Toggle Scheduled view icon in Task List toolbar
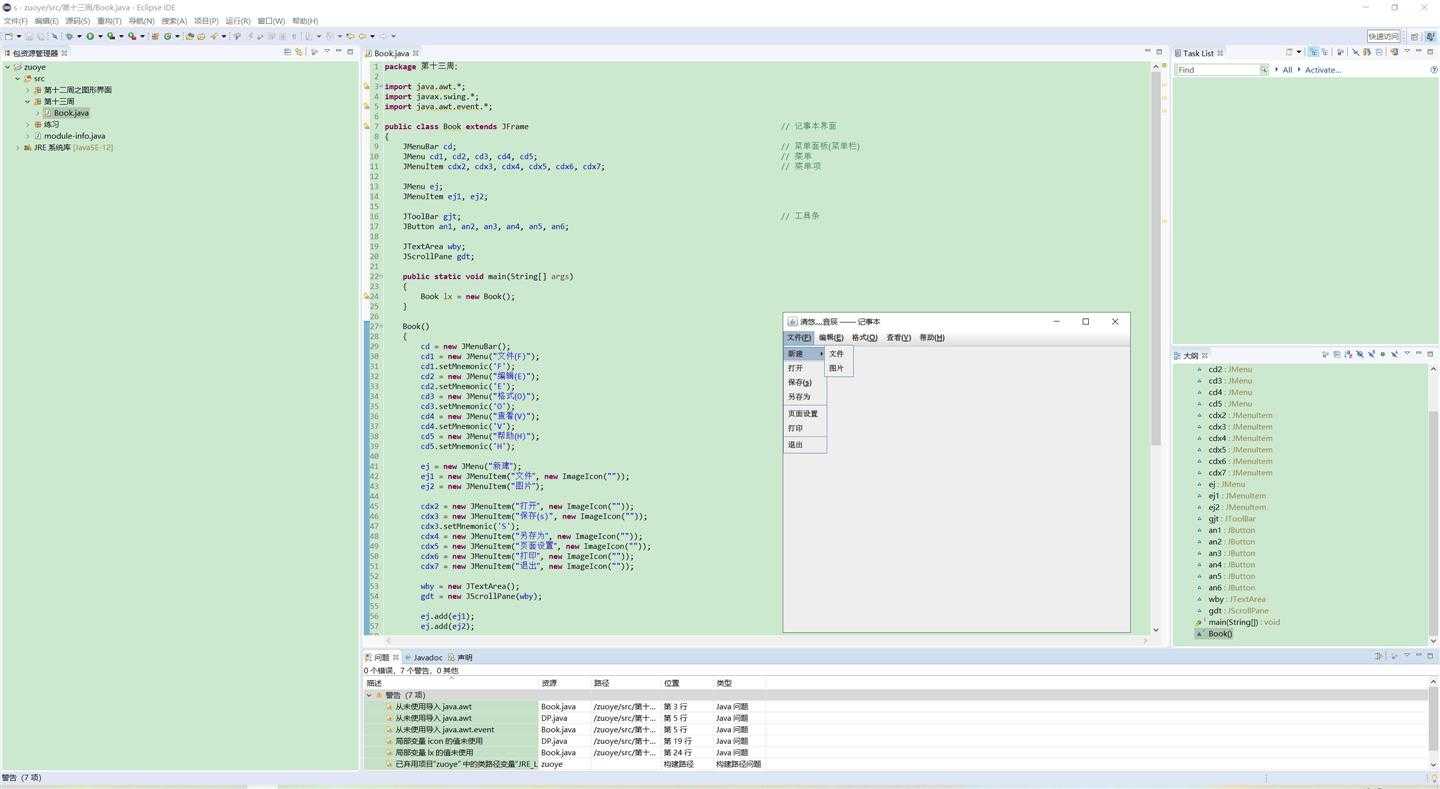The image size is (1440, 789). click(1325, 52)
